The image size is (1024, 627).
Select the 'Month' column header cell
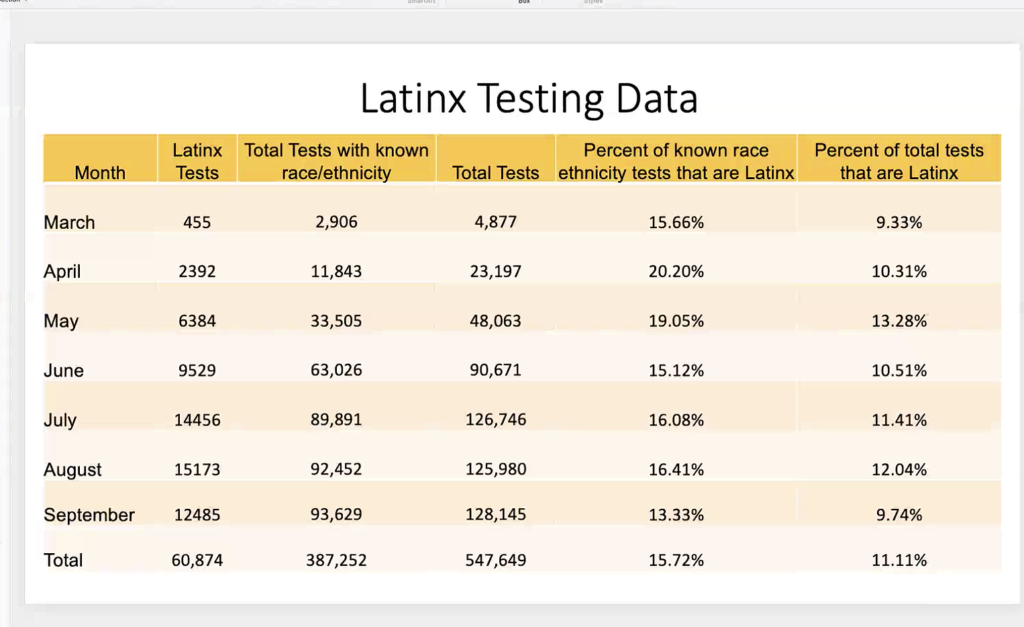[100, 172]
